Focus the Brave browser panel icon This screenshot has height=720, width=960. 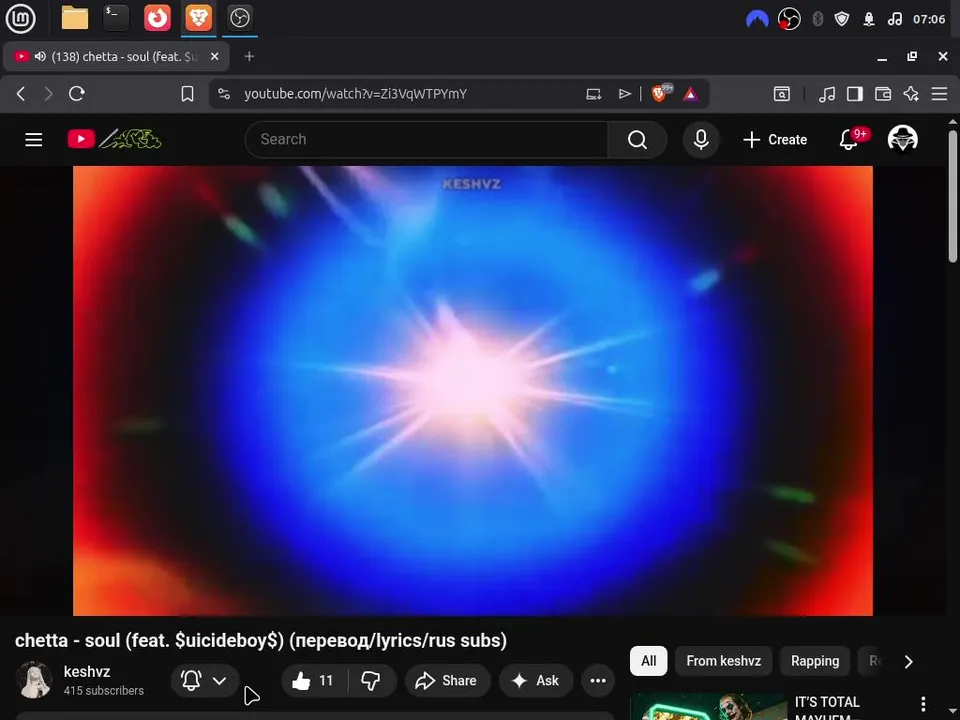click(198, 18)
